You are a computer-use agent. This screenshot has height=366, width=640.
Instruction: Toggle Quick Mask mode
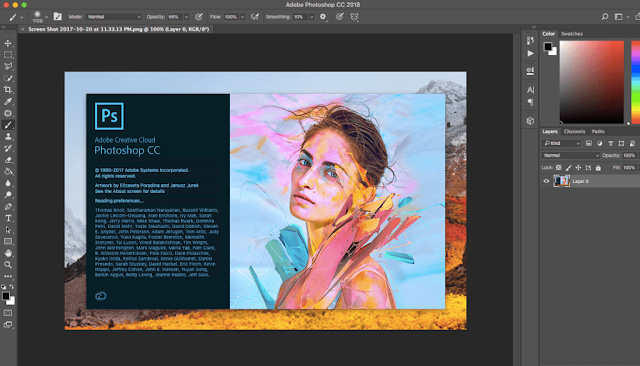(8, 313)
